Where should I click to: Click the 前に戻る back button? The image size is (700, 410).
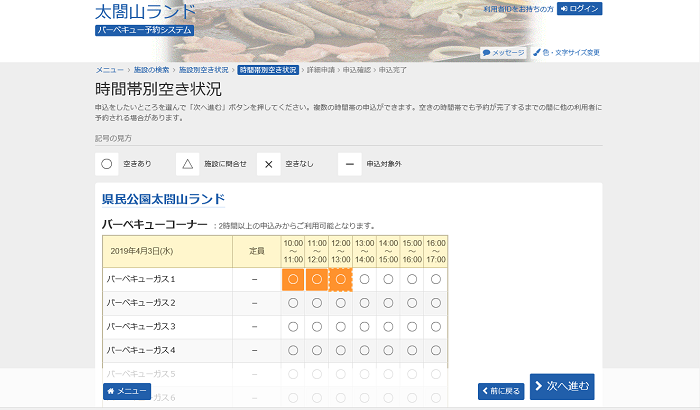(x=501, y=391)
